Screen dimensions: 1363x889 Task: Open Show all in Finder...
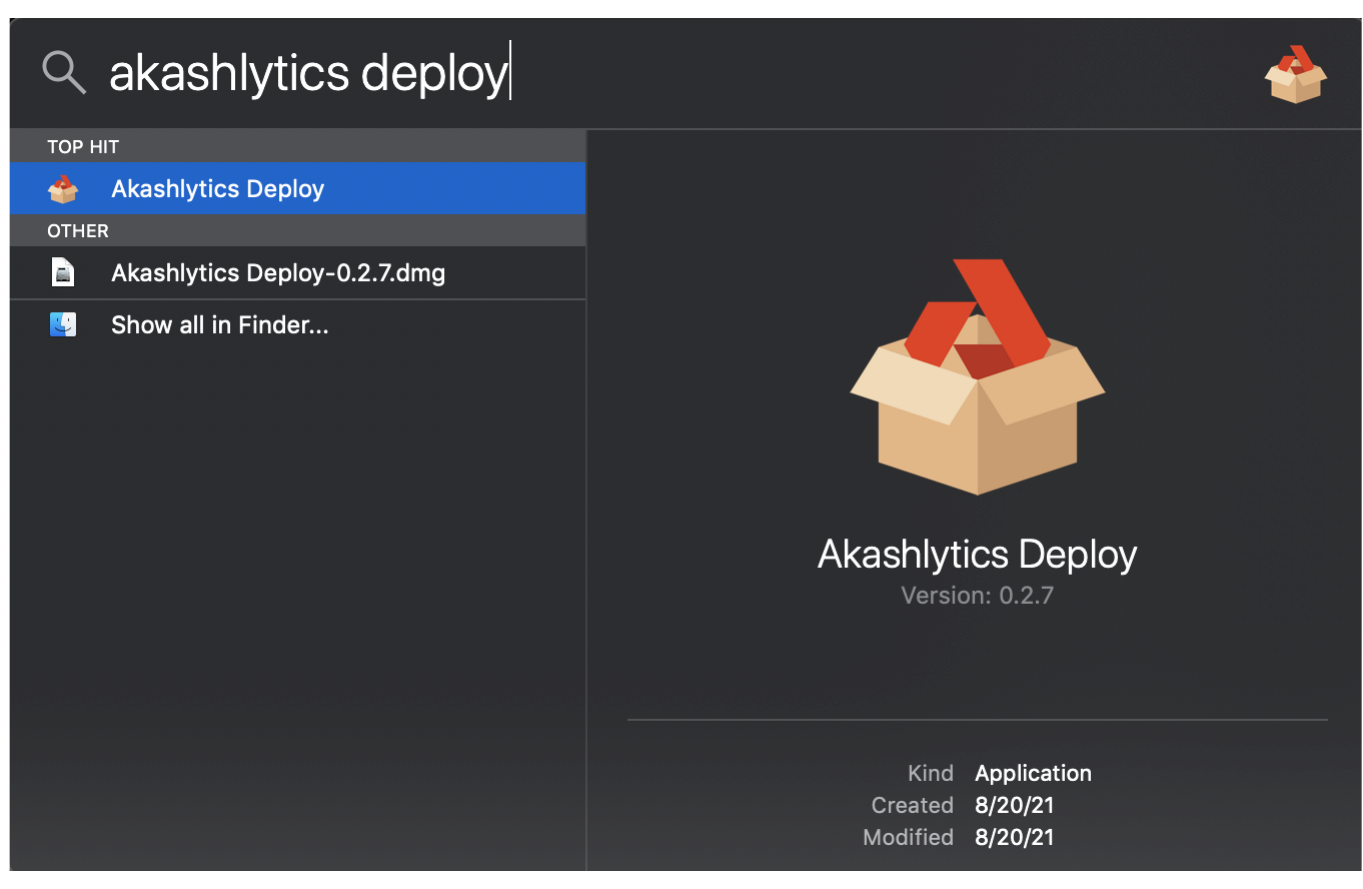(298, 325)
